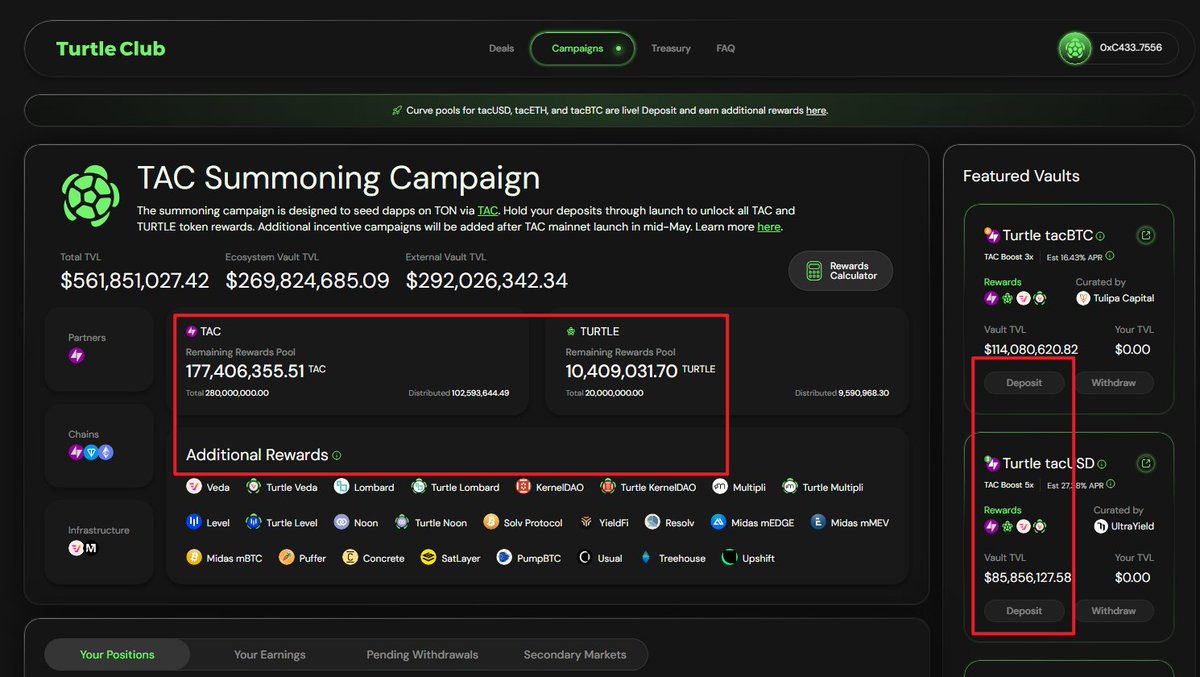Deposit into the Turtle tacBTC vault

[x=1024, y=383]
